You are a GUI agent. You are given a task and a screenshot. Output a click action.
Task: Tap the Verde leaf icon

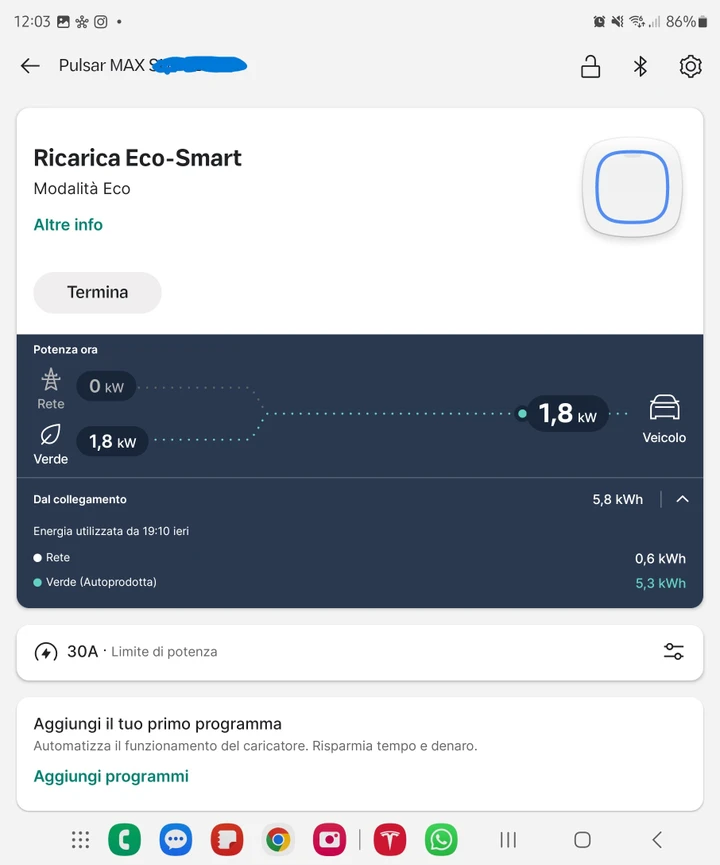tap(50, 435)
